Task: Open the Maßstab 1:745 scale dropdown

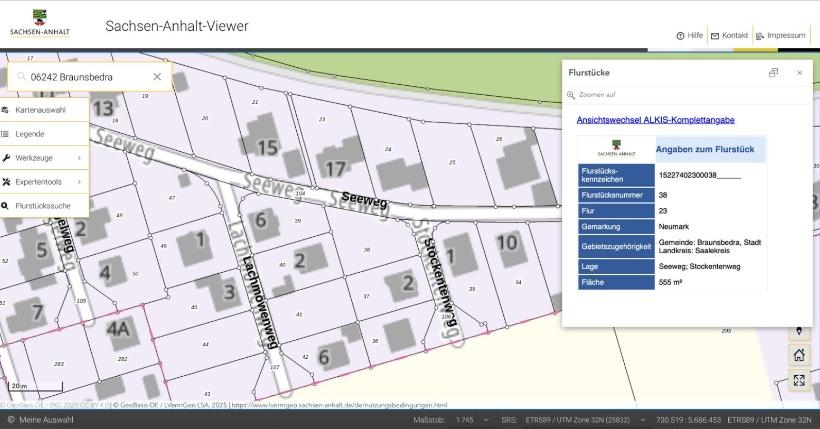Action: pos(472,420)
